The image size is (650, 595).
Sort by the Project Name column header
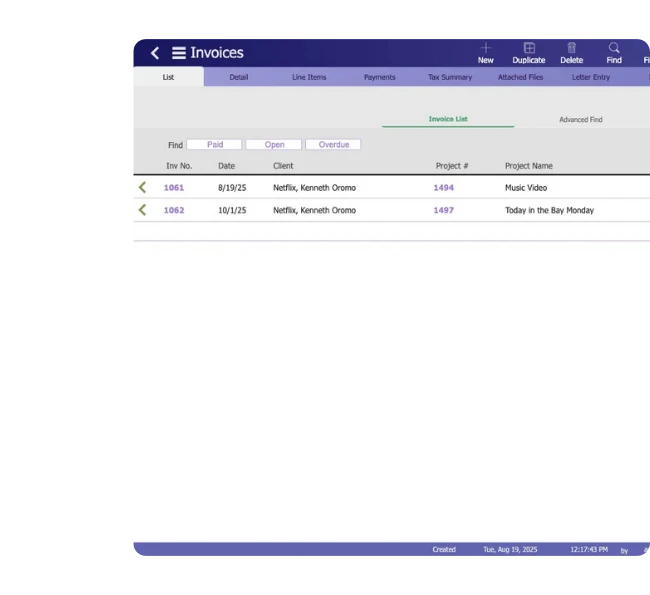529,166
